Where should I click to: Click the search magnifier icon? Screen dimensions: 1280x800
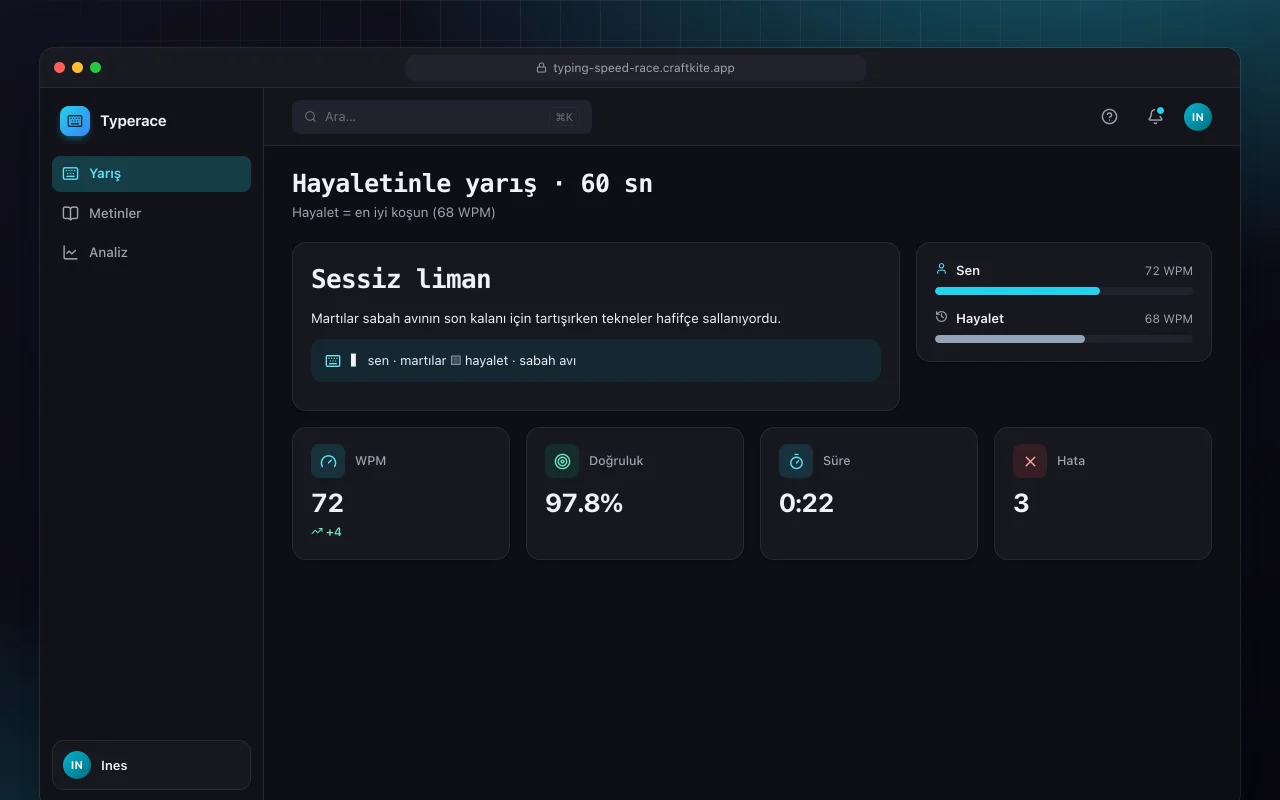click(311, 117)
